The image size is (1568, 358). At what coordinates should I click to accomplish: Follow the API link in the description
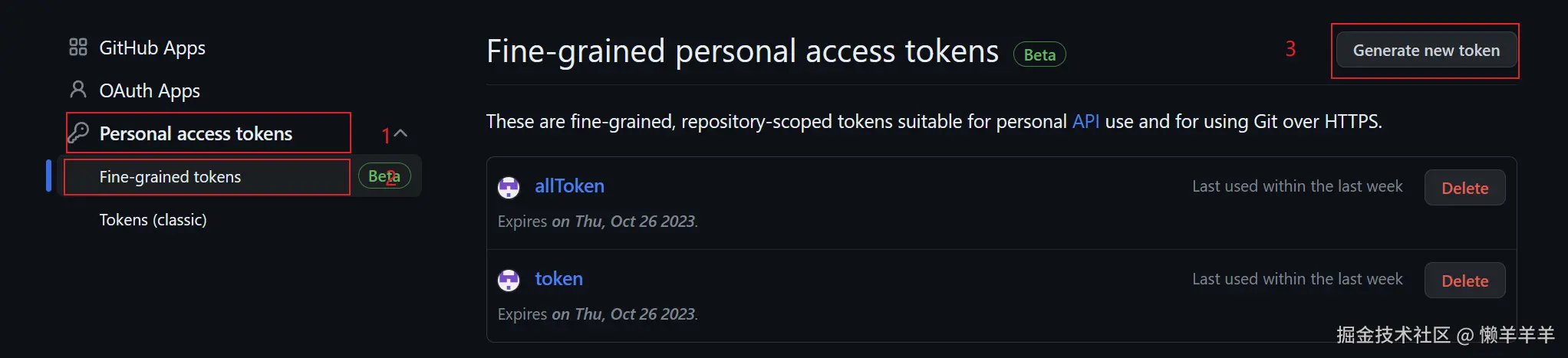pos(1085,121)
